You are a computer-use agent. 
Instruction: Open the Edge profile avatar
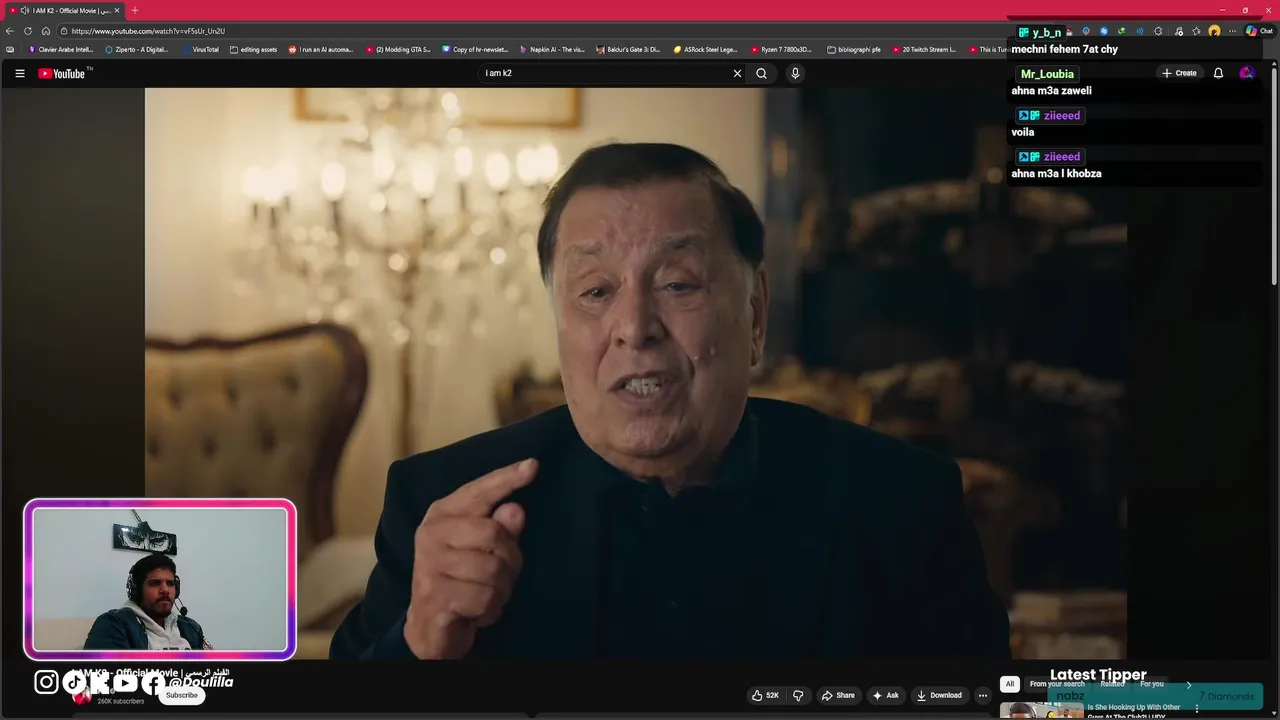(1214, 31)
